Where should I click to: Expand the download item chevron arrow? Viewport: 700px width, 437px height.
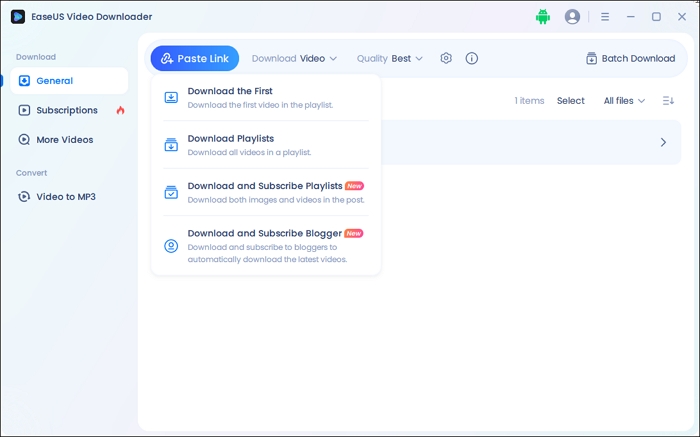(663, 142)
